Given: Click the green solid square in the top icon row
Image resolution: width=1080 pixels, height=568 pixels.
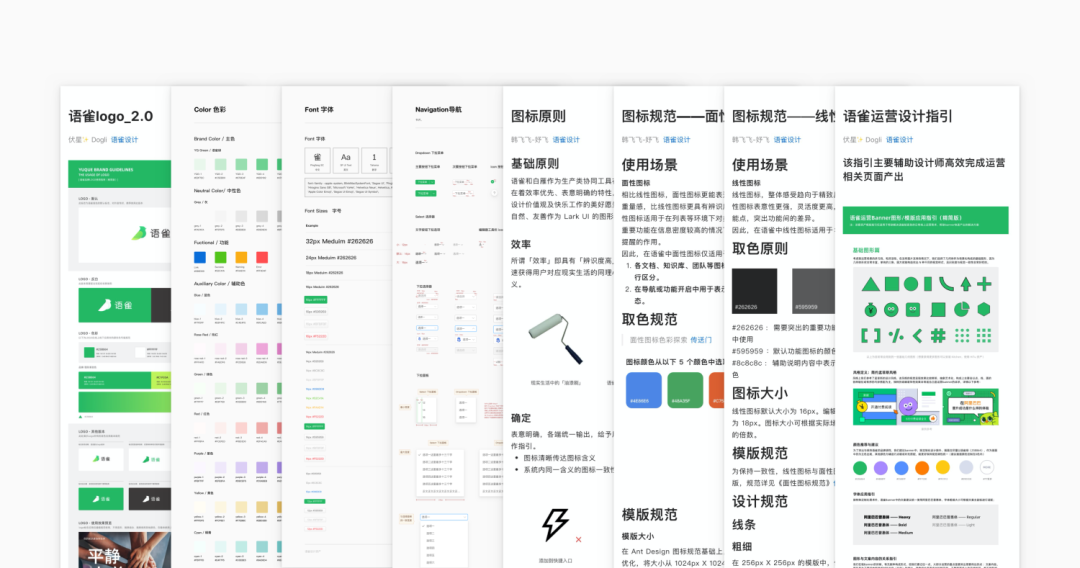Looking at the screenshot, I should tap(892, 284).
